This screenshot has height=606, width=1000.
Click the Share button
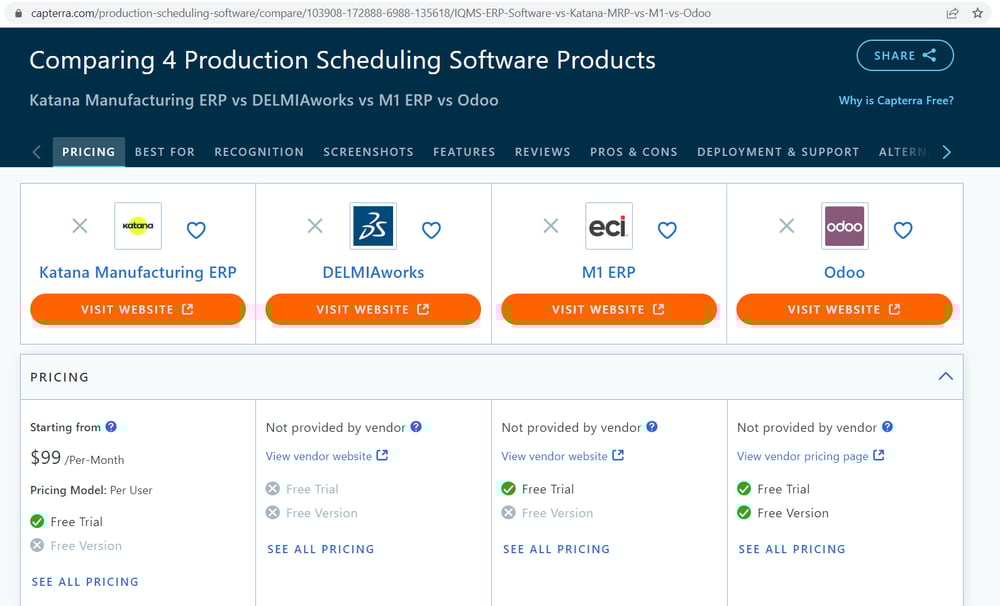pyautogui.click(x=904, y=56)
